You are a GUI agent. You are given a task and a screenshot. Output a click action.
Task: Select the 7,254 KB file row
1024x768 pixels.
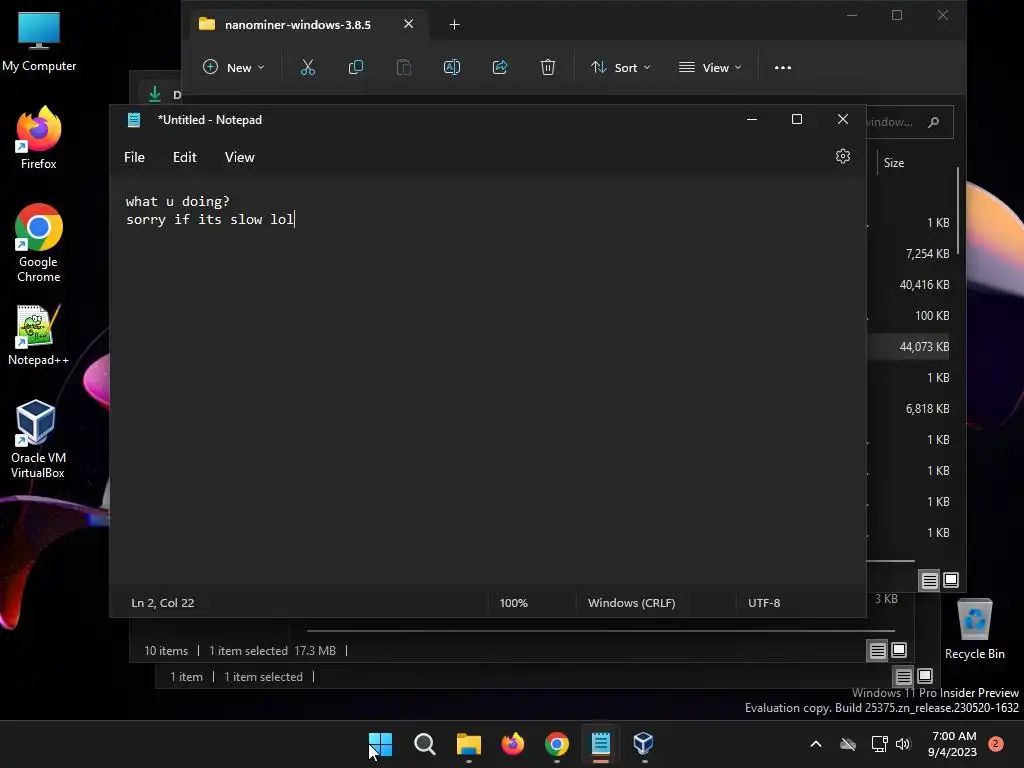click(x=908, y=253)
